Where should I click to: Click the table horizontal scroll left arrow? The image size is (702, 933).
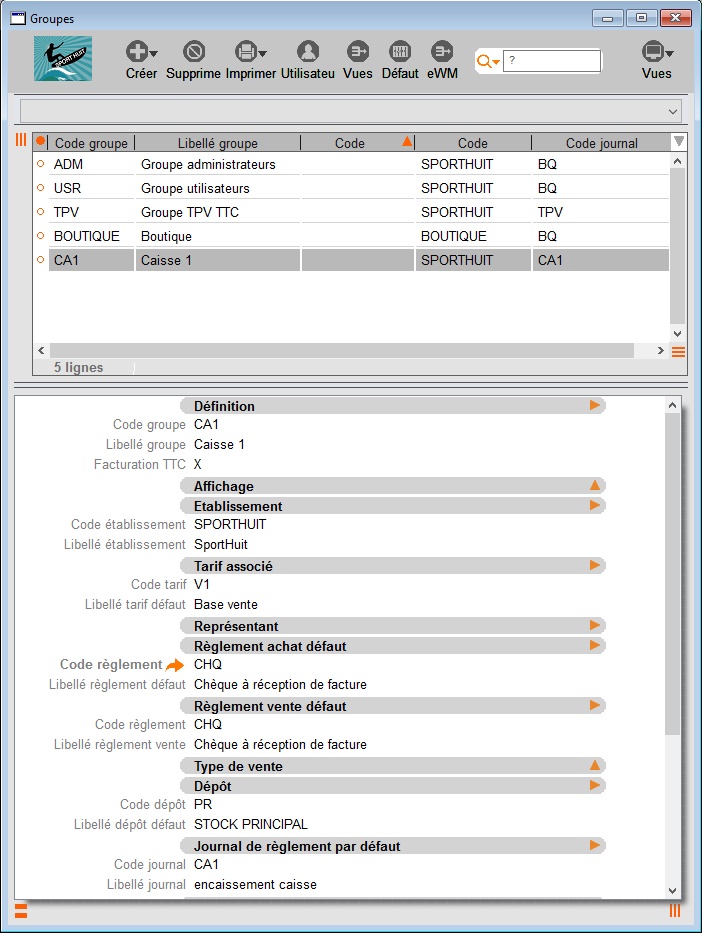pos(41,350)
